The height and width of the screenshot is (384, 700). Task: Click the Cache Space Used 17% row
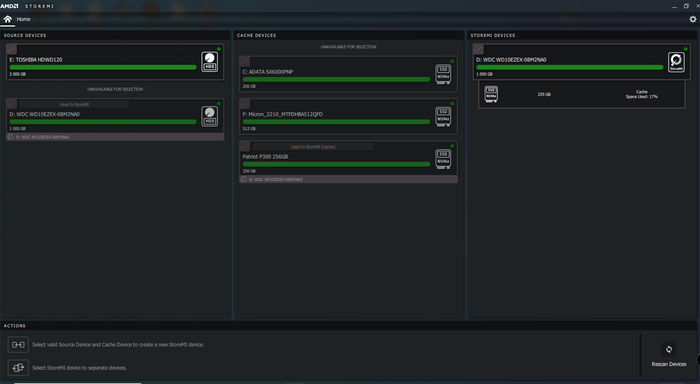(x=582, y=95)
